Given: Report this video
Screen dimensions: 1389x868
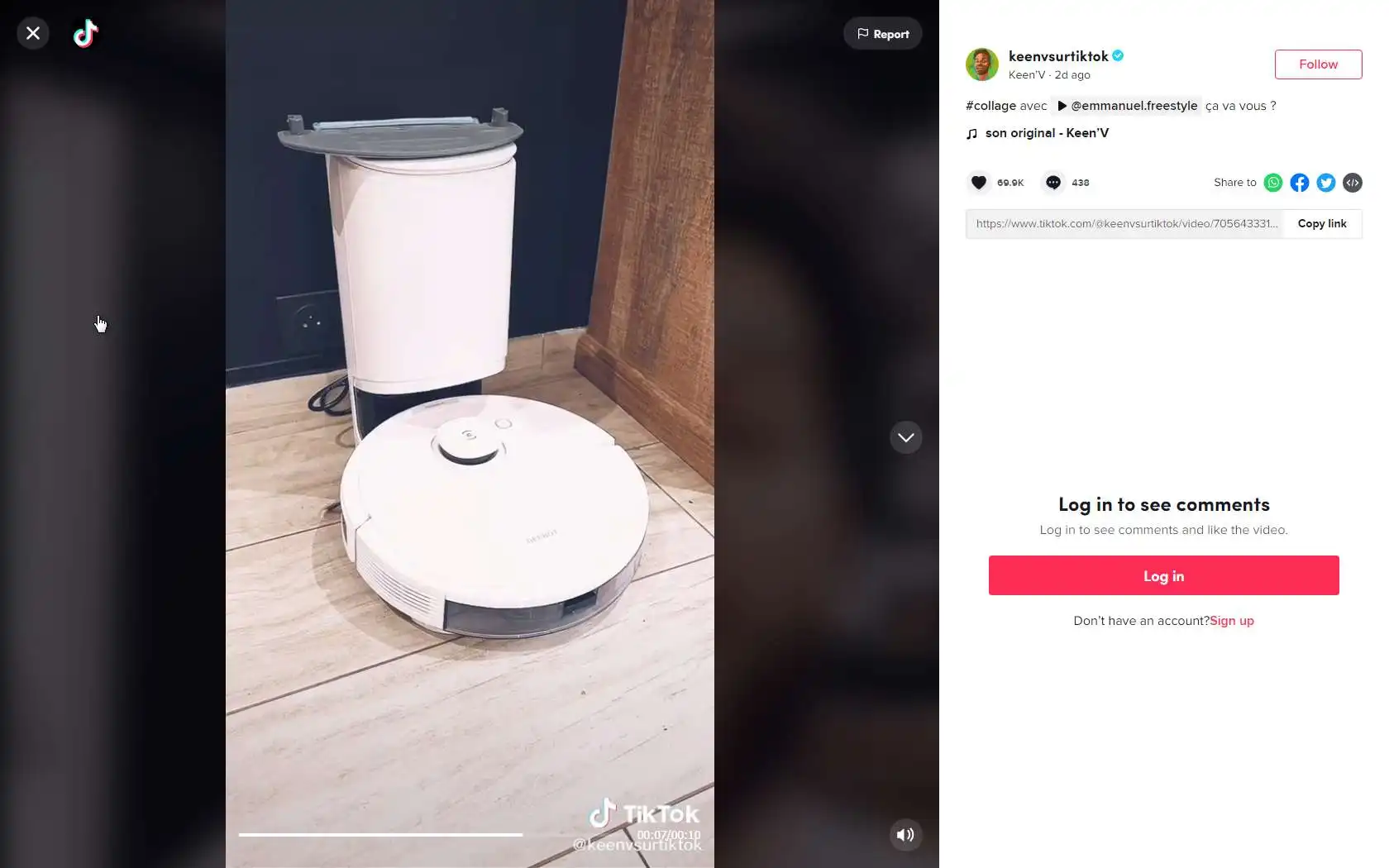Looking at the screenshot, I should (x=883, y=34).
